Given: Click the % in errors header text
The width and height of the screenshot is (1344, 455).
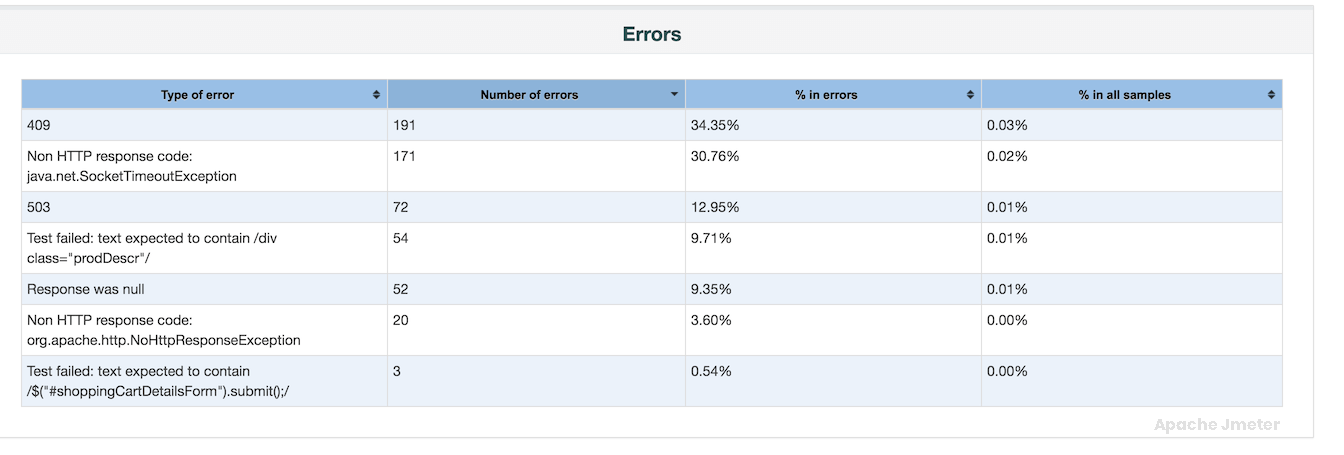Looking at the screenshot, I should [826, 95].
